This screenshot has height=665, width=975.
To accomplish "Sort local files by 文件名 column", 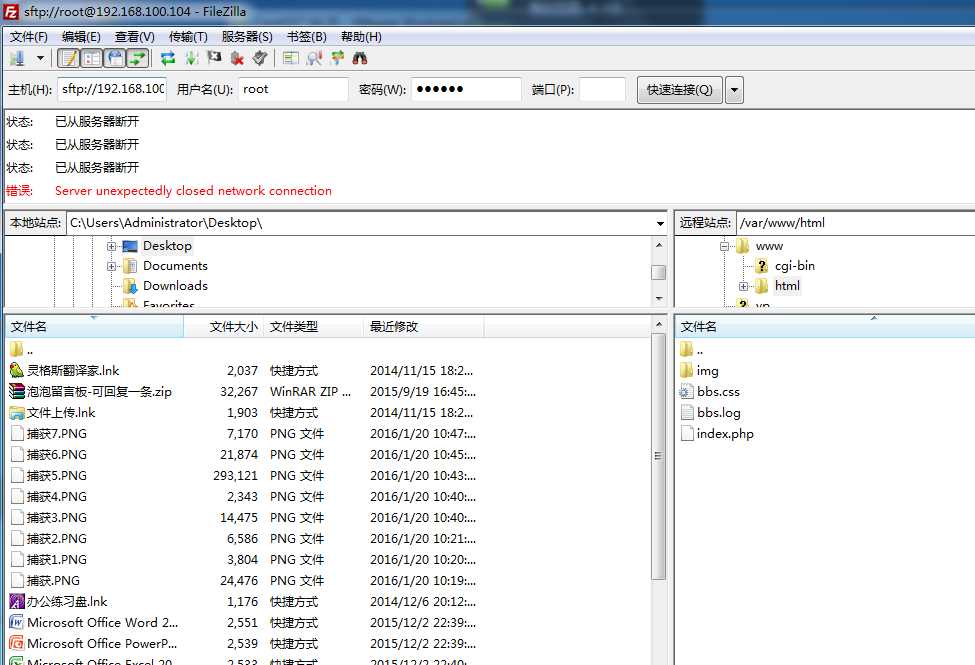I will tap(95, 327).
